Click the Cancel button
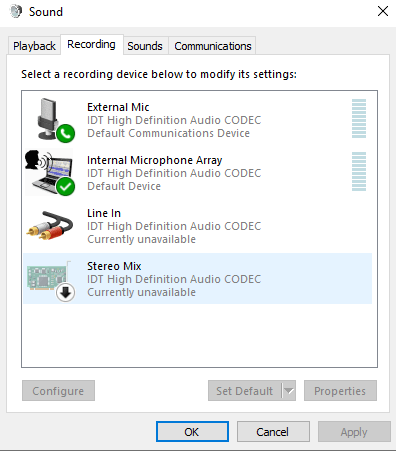 click(x=273, y=432)
